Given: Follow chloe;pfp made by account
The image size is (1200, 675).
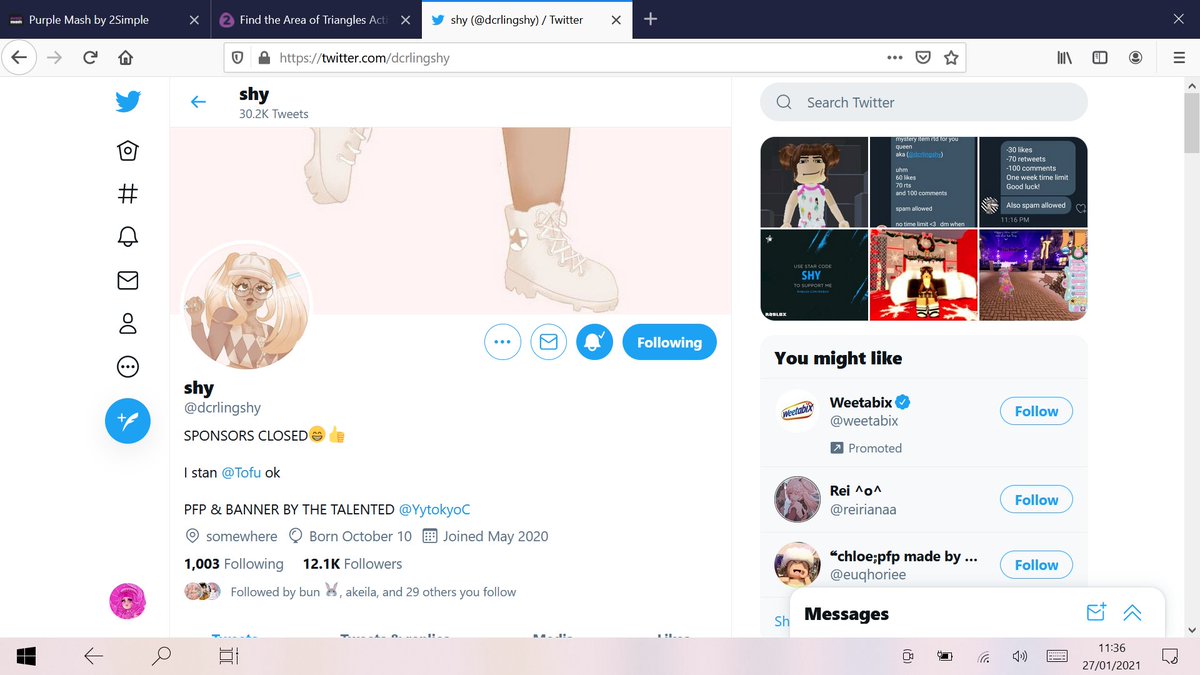Looking at the screenshot, I should (x=1036, y=565).
